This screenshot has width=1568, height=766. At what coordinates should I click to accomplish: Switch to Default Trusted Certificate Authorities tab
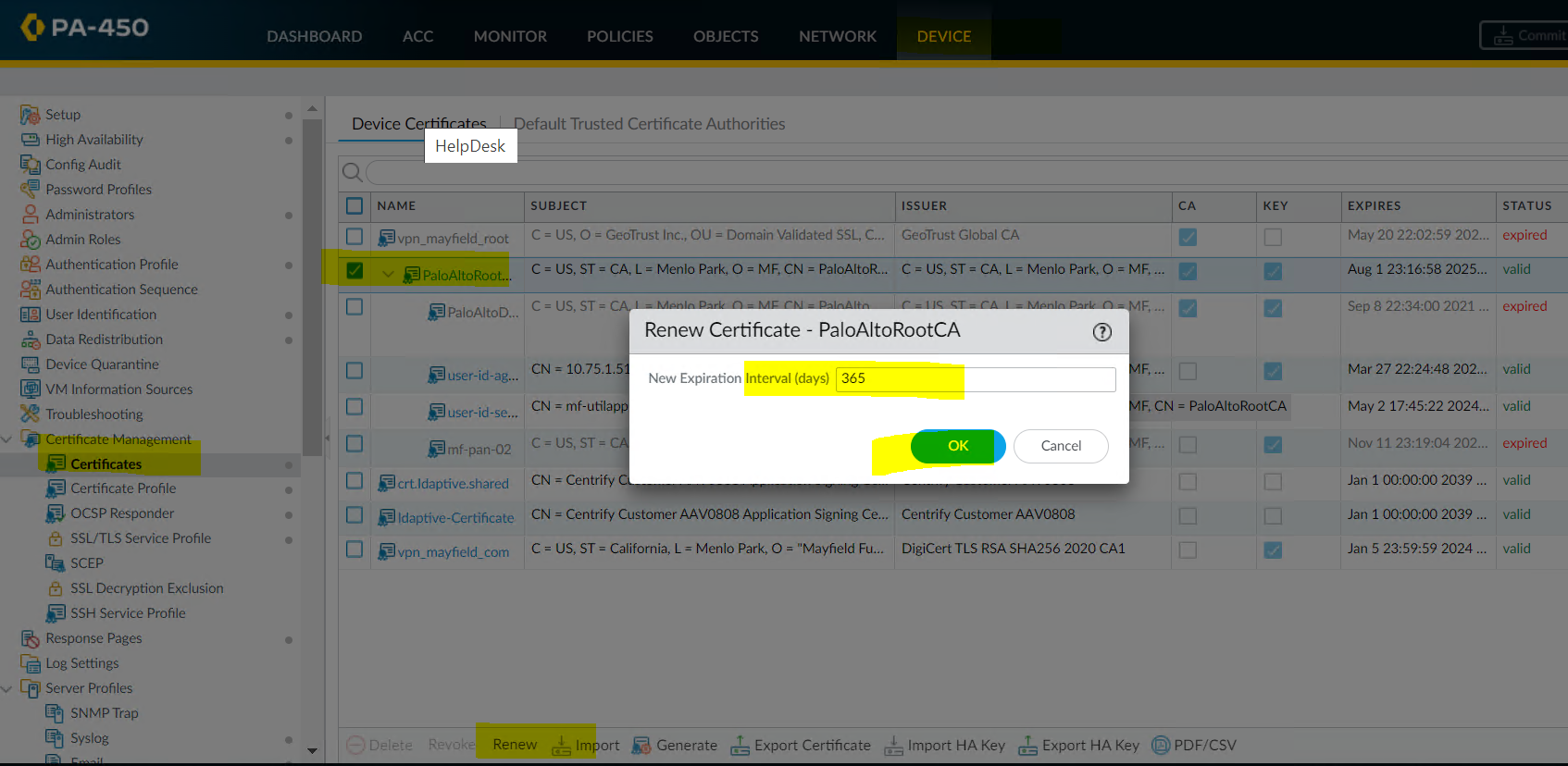(649, 124)
